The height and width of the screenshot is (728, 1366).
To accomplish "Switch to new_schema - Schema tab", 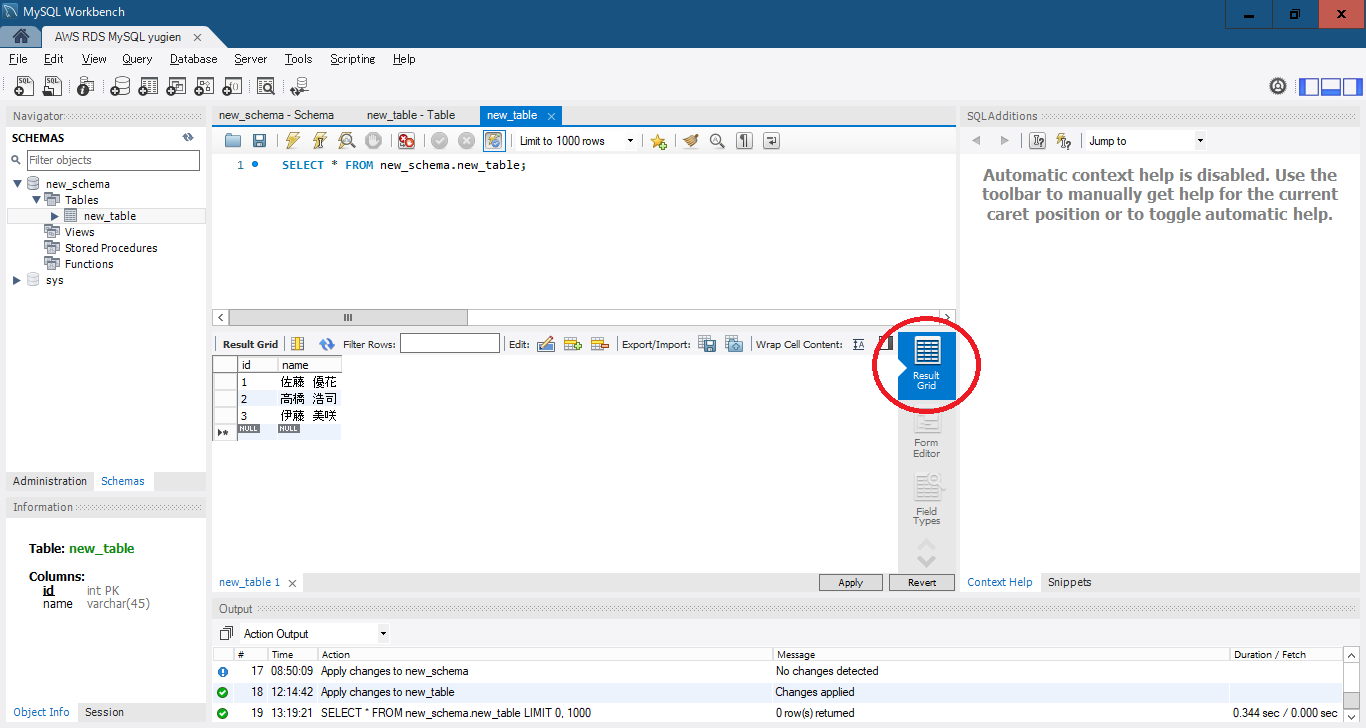I will click(x=276, y=115).
